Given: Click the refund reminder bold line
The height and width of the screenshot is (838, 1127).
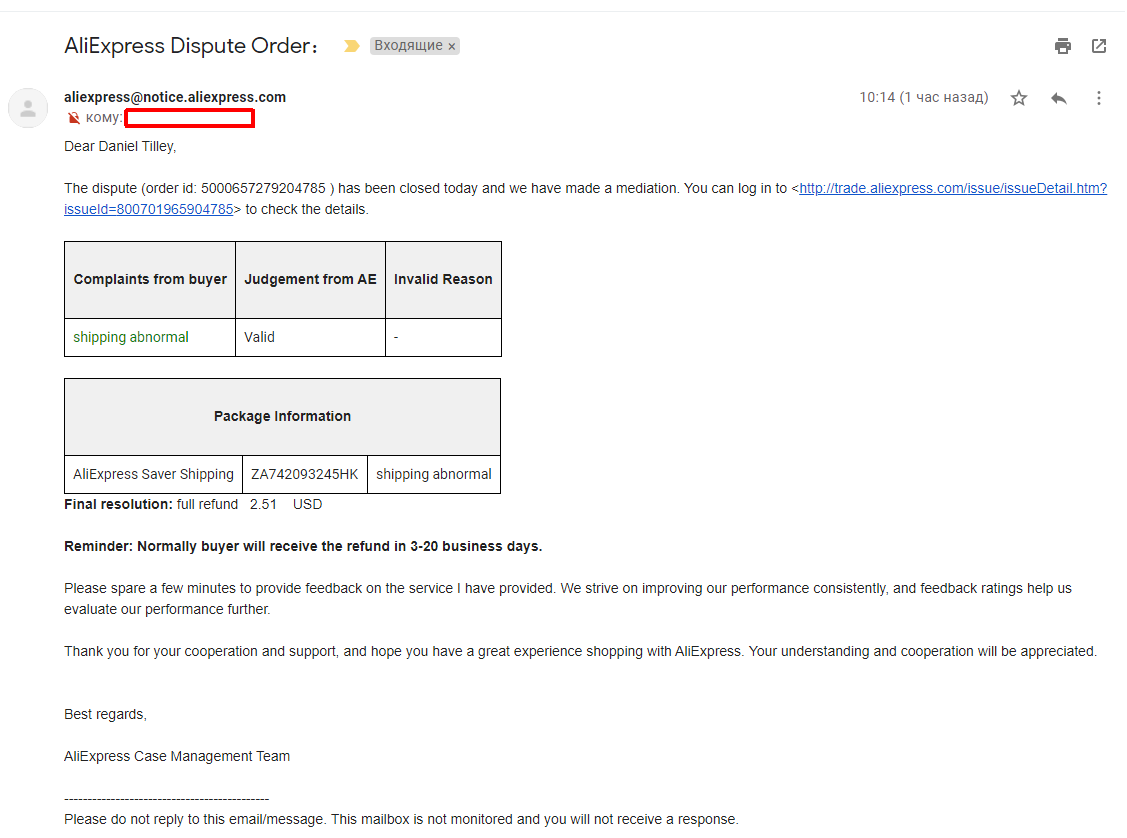Looking at the screenshot, I should [x=303, y=546].
